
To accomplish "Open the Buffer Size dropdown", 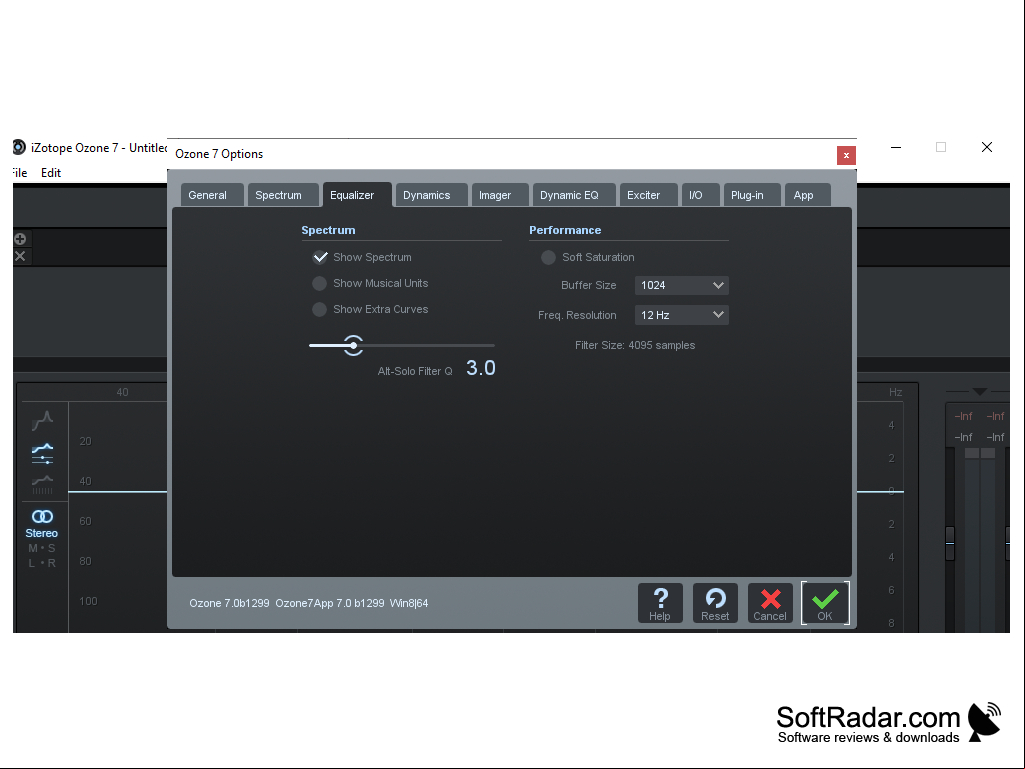I will pyautogui.click(x=682, y=285).
